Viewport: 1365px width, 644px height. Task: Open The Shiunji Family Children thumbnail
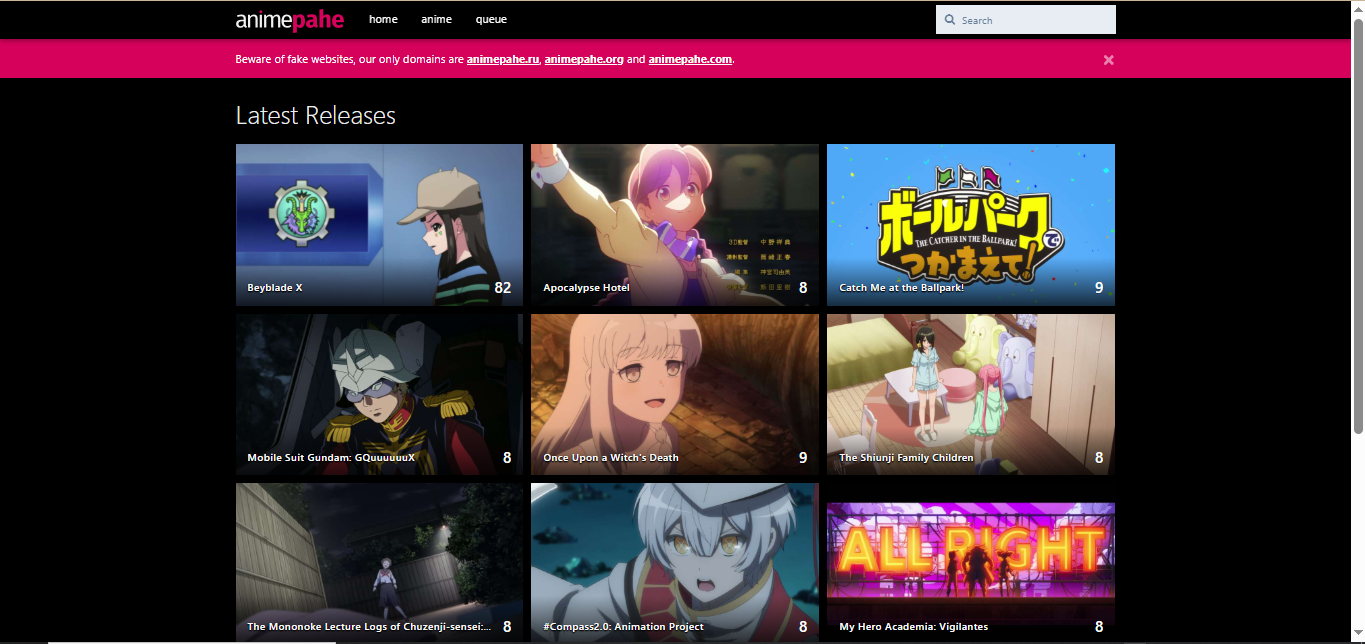971,394
